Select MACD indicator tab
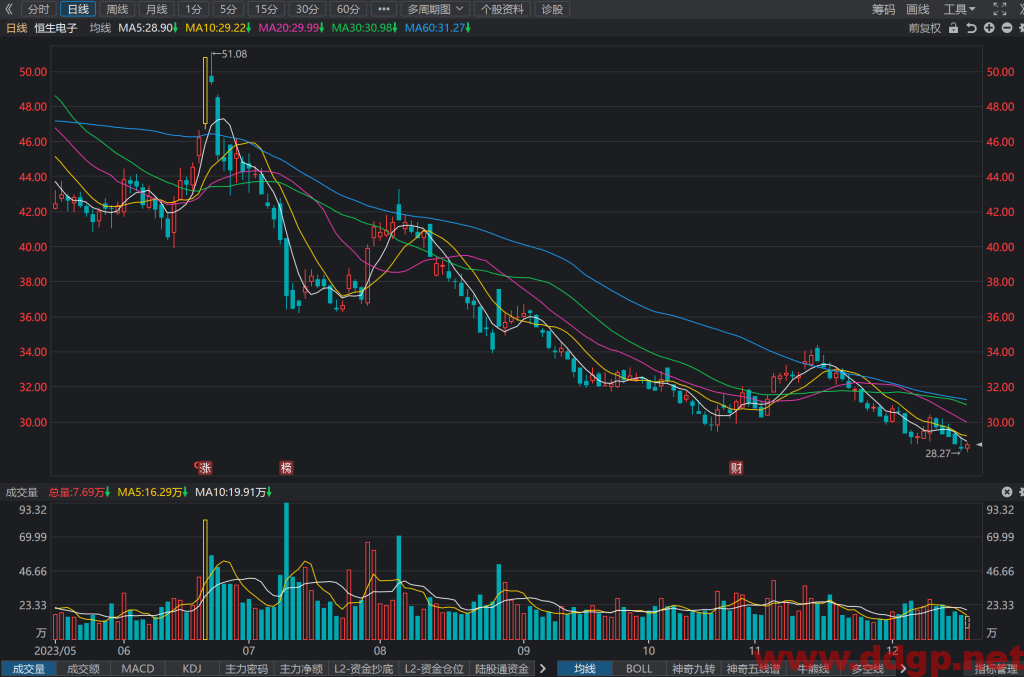Screen dimensions: 1024x677 (x=138, y=669)
